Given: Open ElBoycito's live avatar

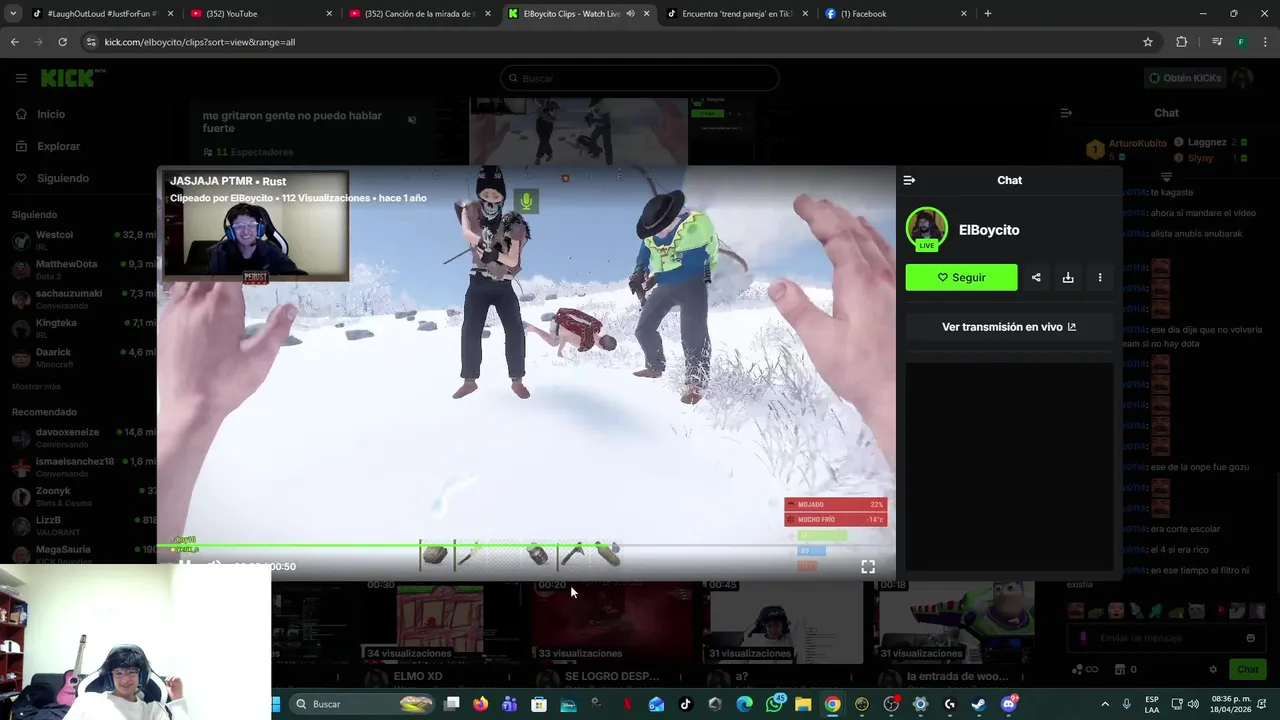Looking at the screenshot, I should [x=927, y=229].
